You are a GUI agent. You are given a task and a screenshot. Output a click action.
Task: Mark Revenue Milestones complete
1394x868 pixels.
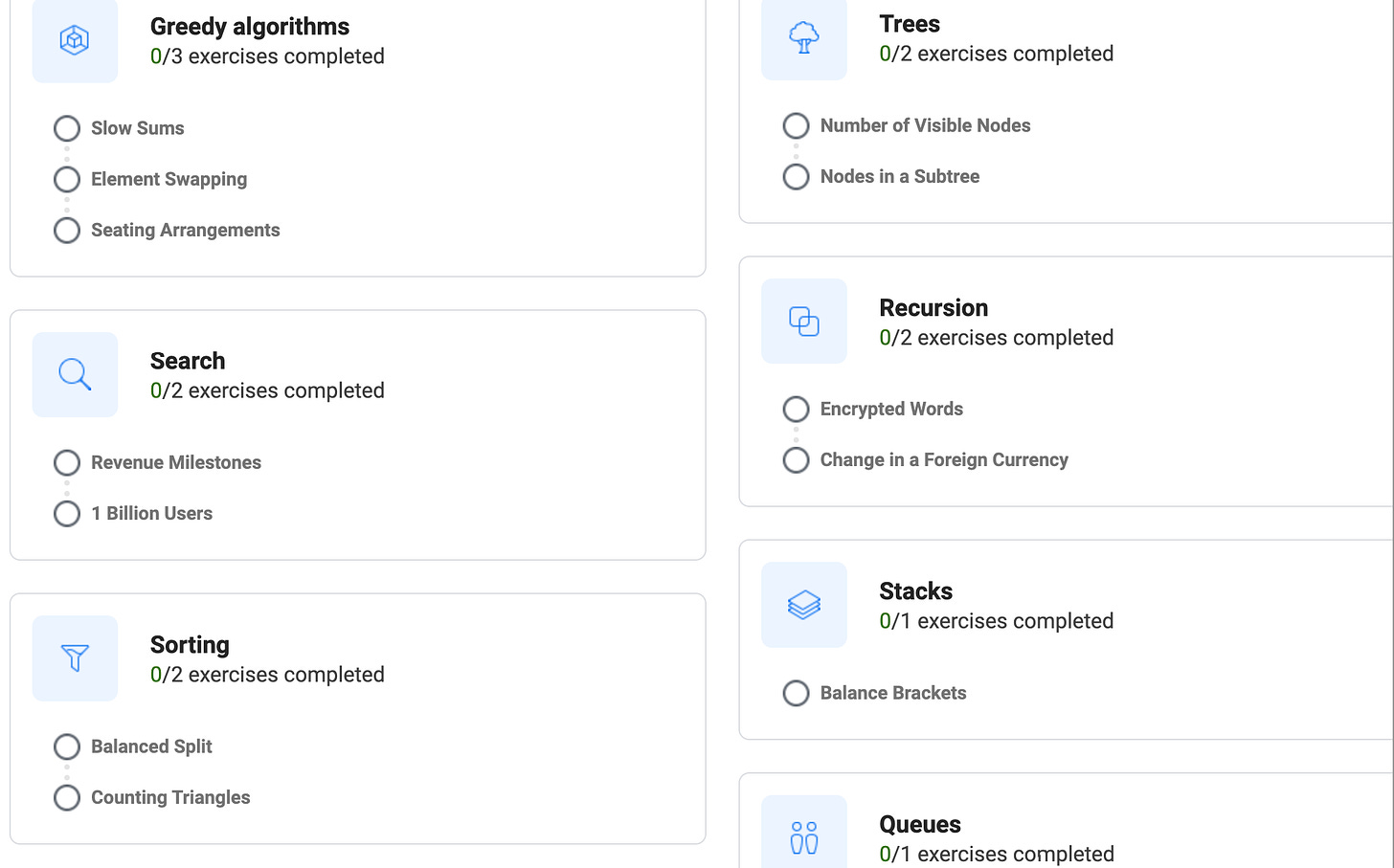(66, 462)
